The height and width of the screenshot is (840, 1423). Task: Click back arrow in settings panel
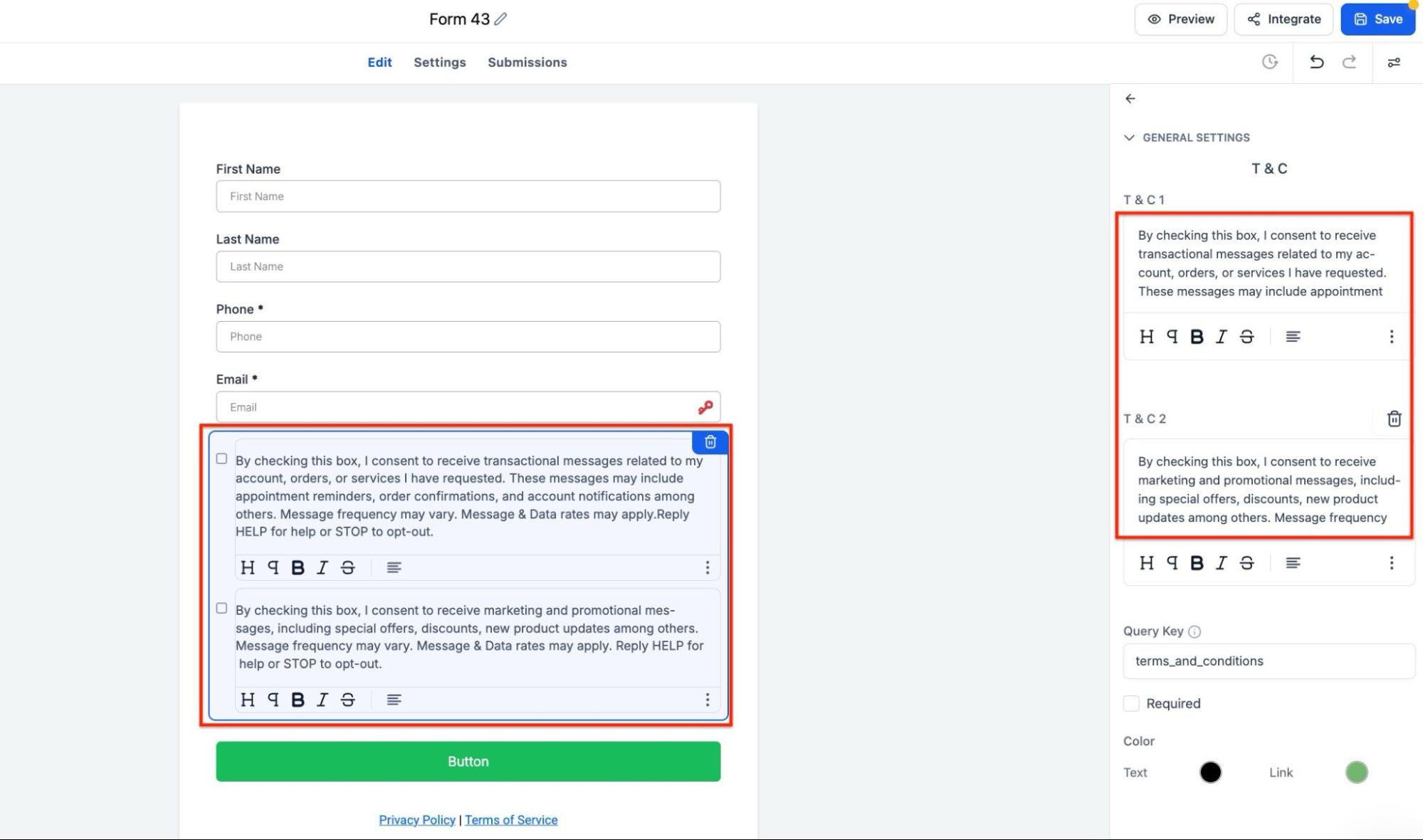point(1130,99)
